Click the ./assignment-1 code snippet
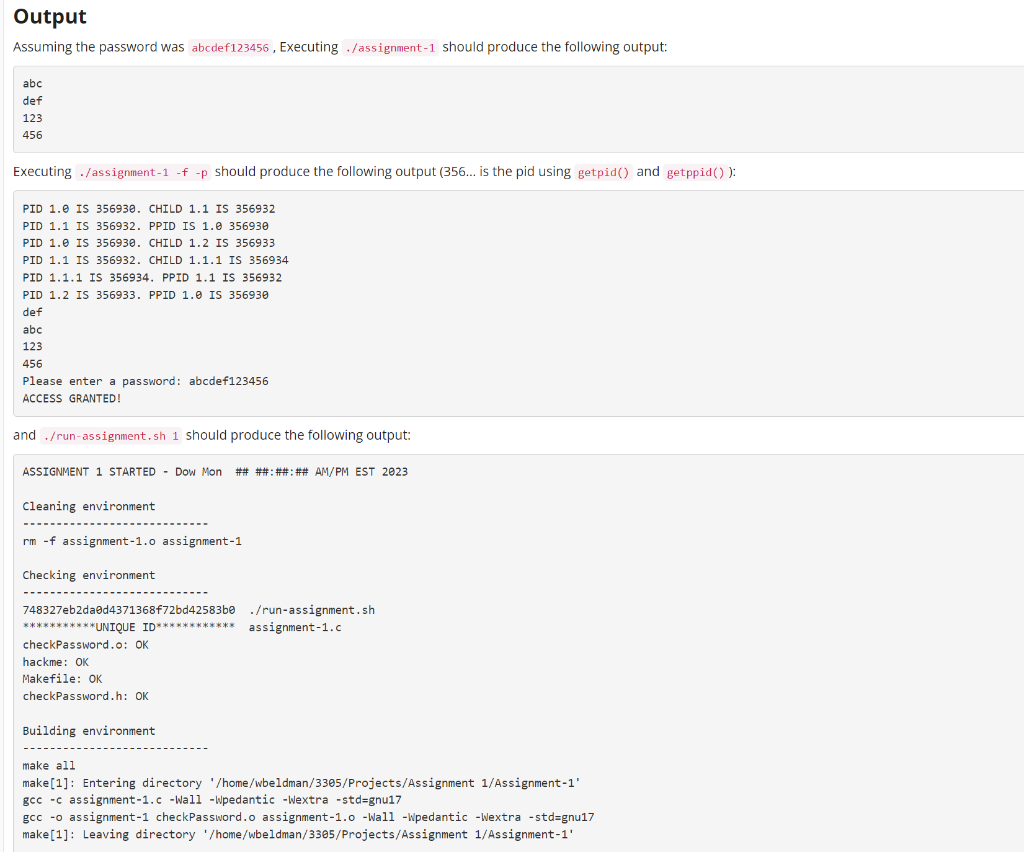This screenshot has height=852, width=1024. [390, 47]
